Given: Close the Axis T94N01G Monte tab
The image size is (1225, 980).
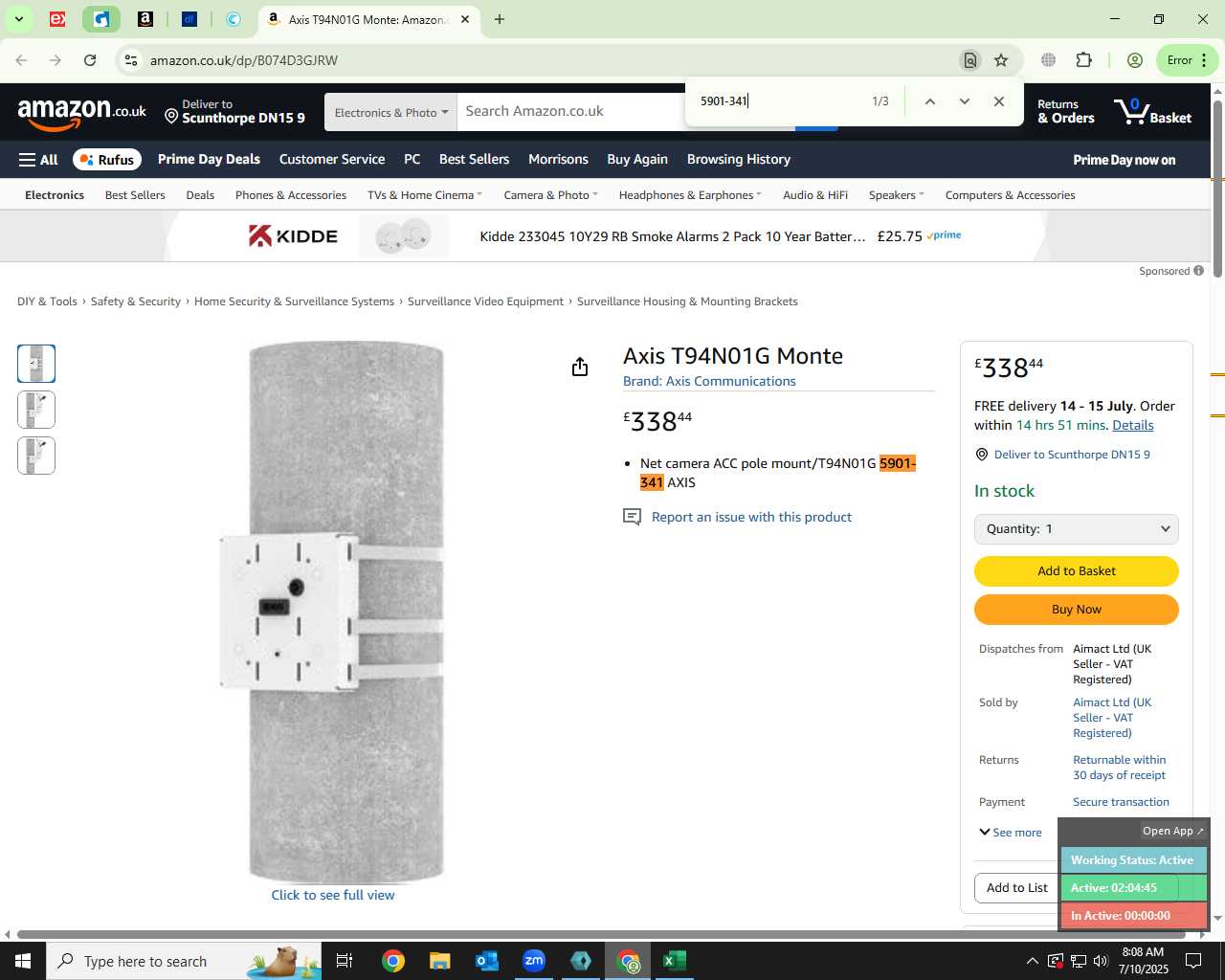Looking at the screenshot, I should coord(466,19).
